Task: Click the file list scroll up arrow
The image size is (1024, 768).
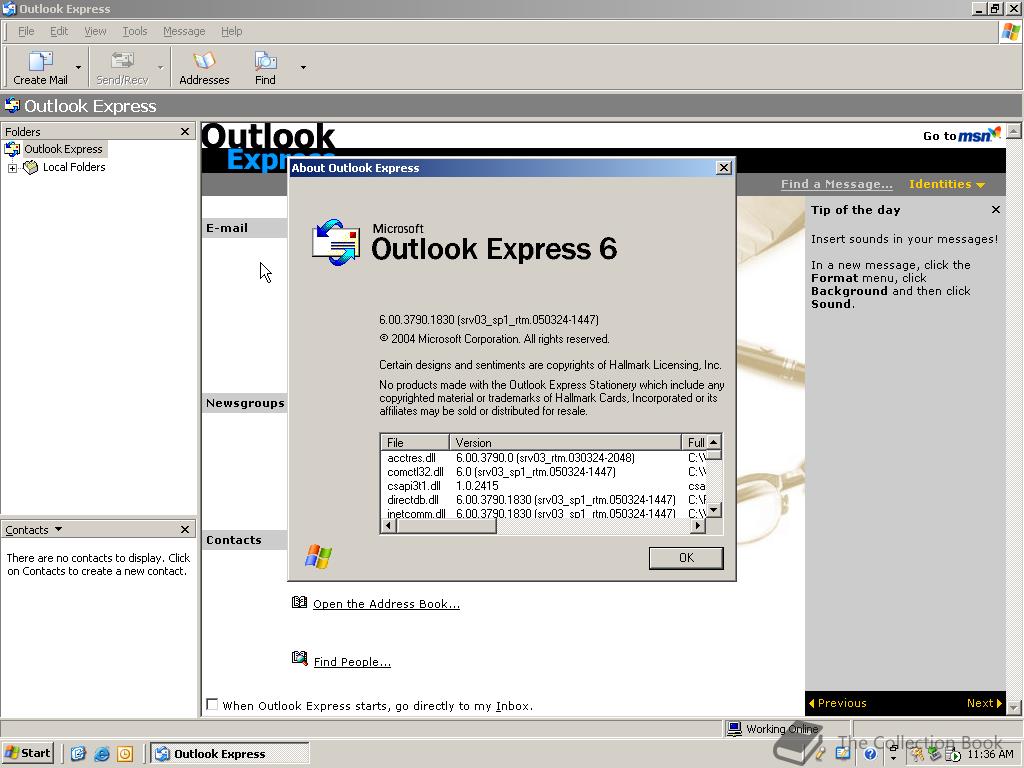Action: pos(714,441)
